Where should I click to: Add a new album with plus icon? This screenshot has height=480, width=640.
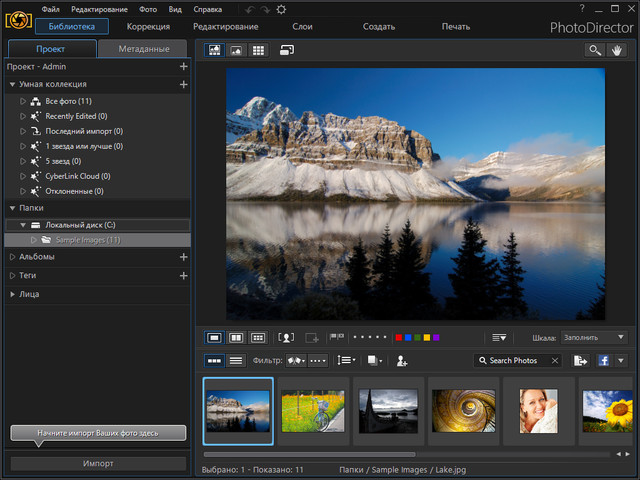coord(183,257)
